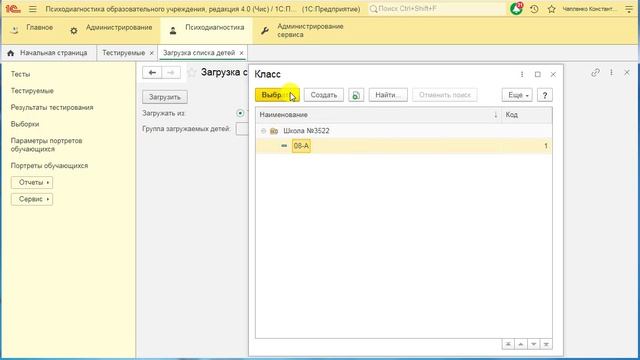Move up one row arrow
Viewport: 640px width, 360px height.
click(x=521, y=344)
